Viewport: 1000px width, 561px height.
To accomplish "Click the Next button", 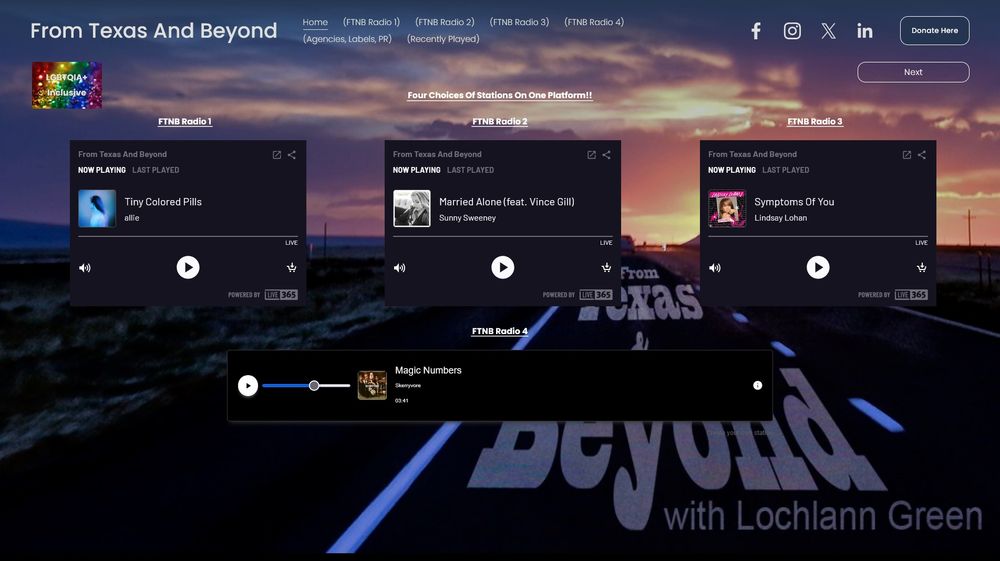I will pyautogui.click(x=913, y=72).
